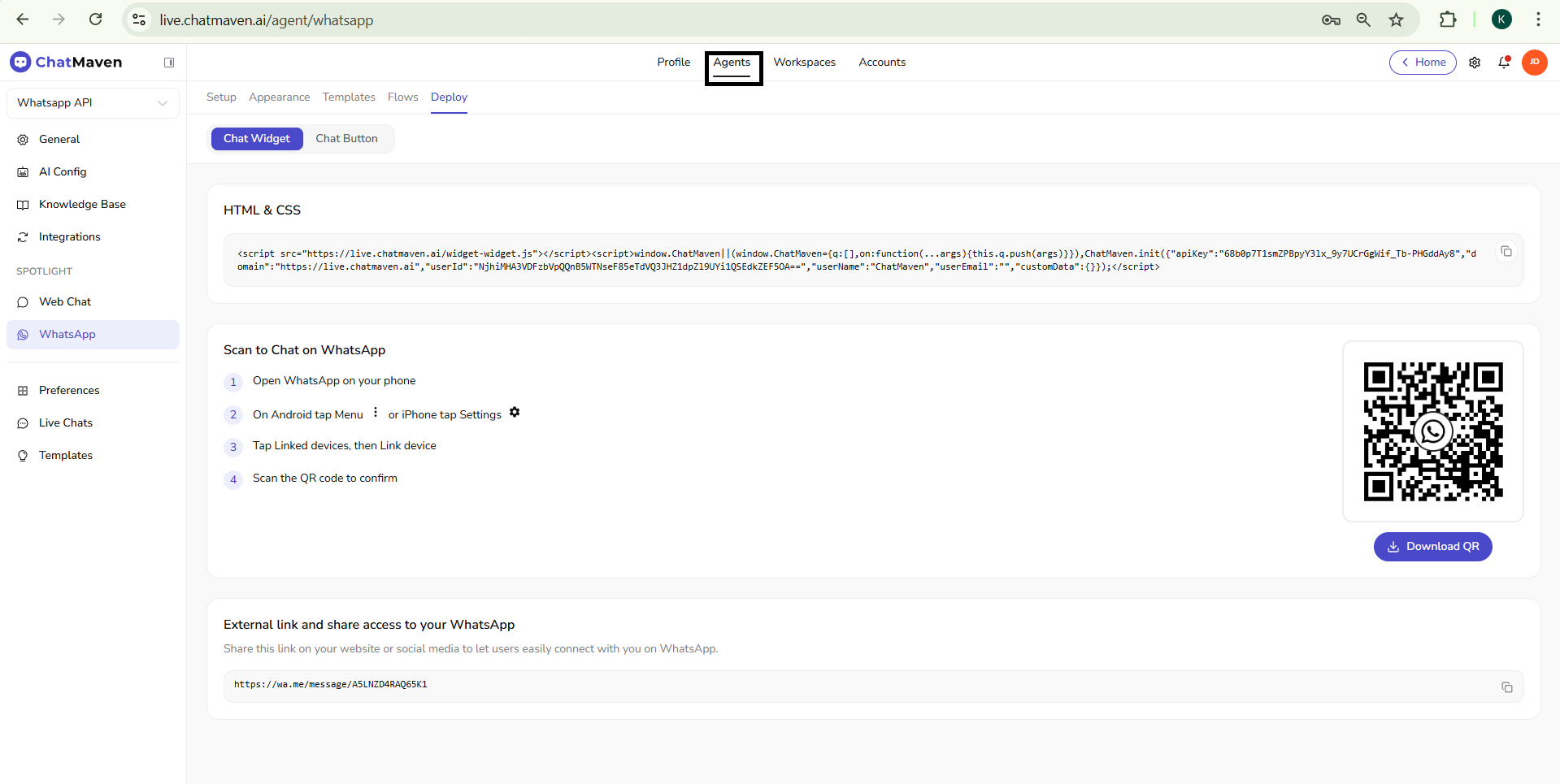Click the Download QR button
This screenshot has width=1560, height=784.
(x=1432, y=547)
